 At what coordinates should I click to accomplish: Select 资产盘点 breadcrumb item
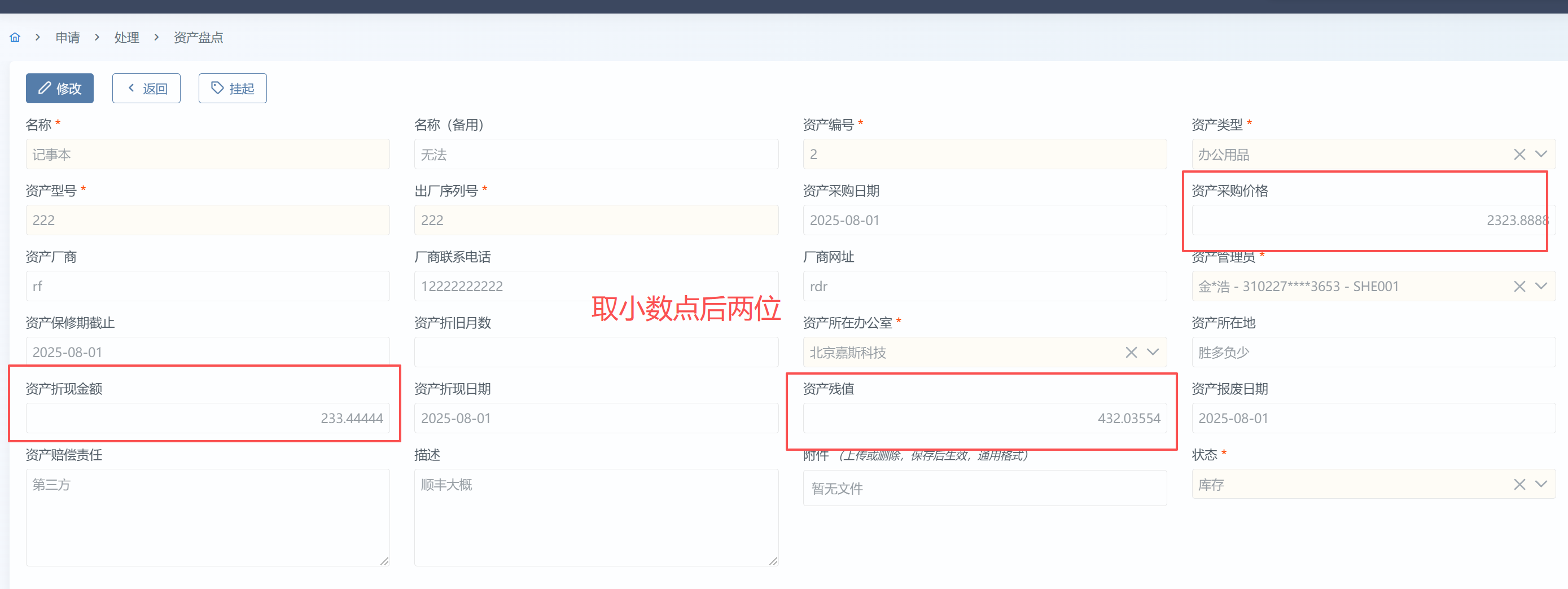click(x=199, y=38)
